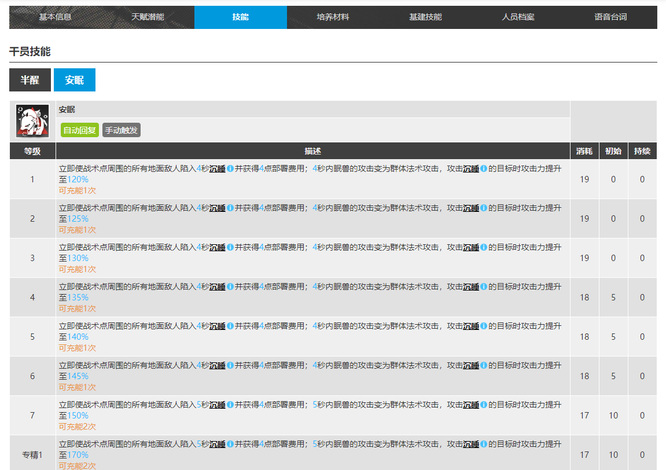
Task: Open first 沉睡 link in level 5 row
Action: [x=217, y=326]
